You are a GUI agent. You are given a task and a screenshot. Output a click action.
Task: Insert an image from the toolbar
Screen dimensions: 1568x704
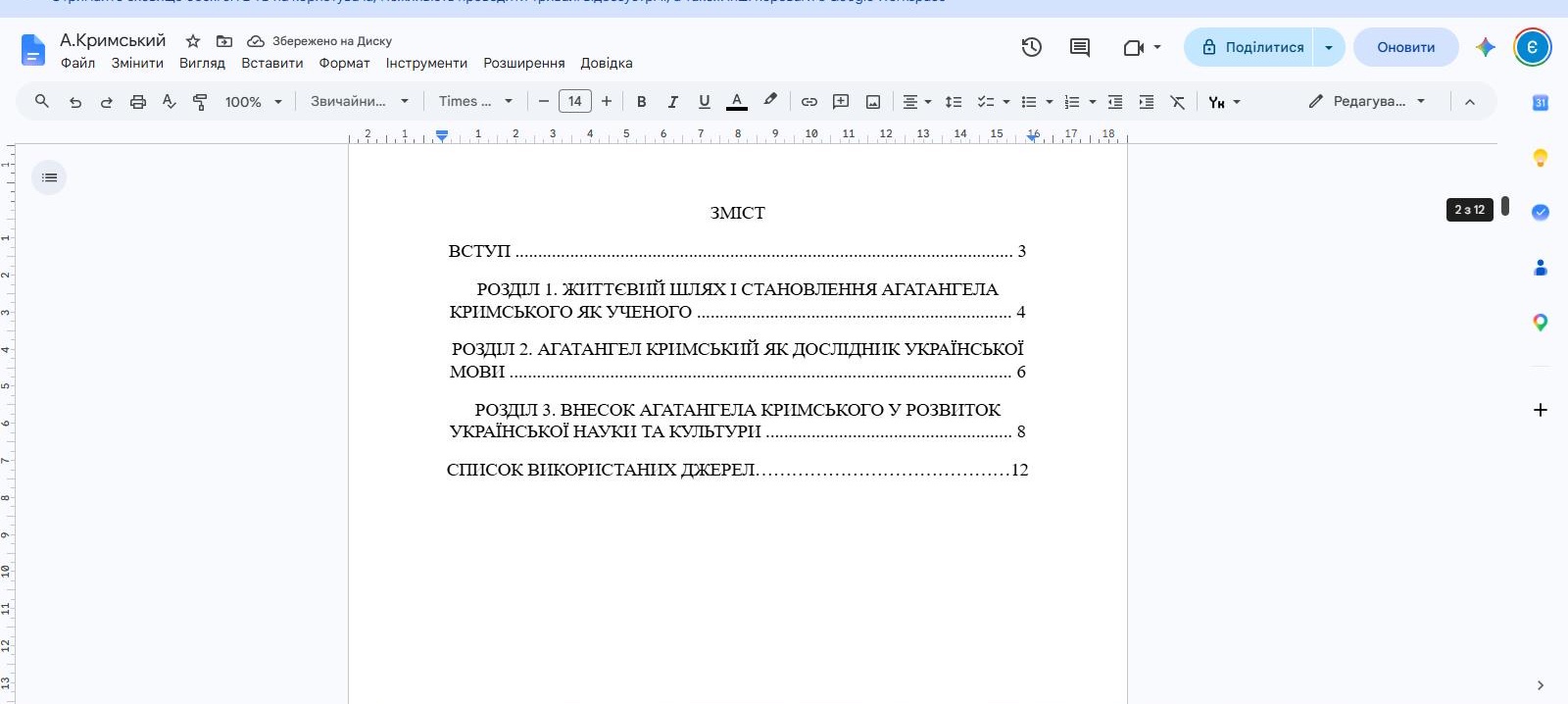(873, 102)
